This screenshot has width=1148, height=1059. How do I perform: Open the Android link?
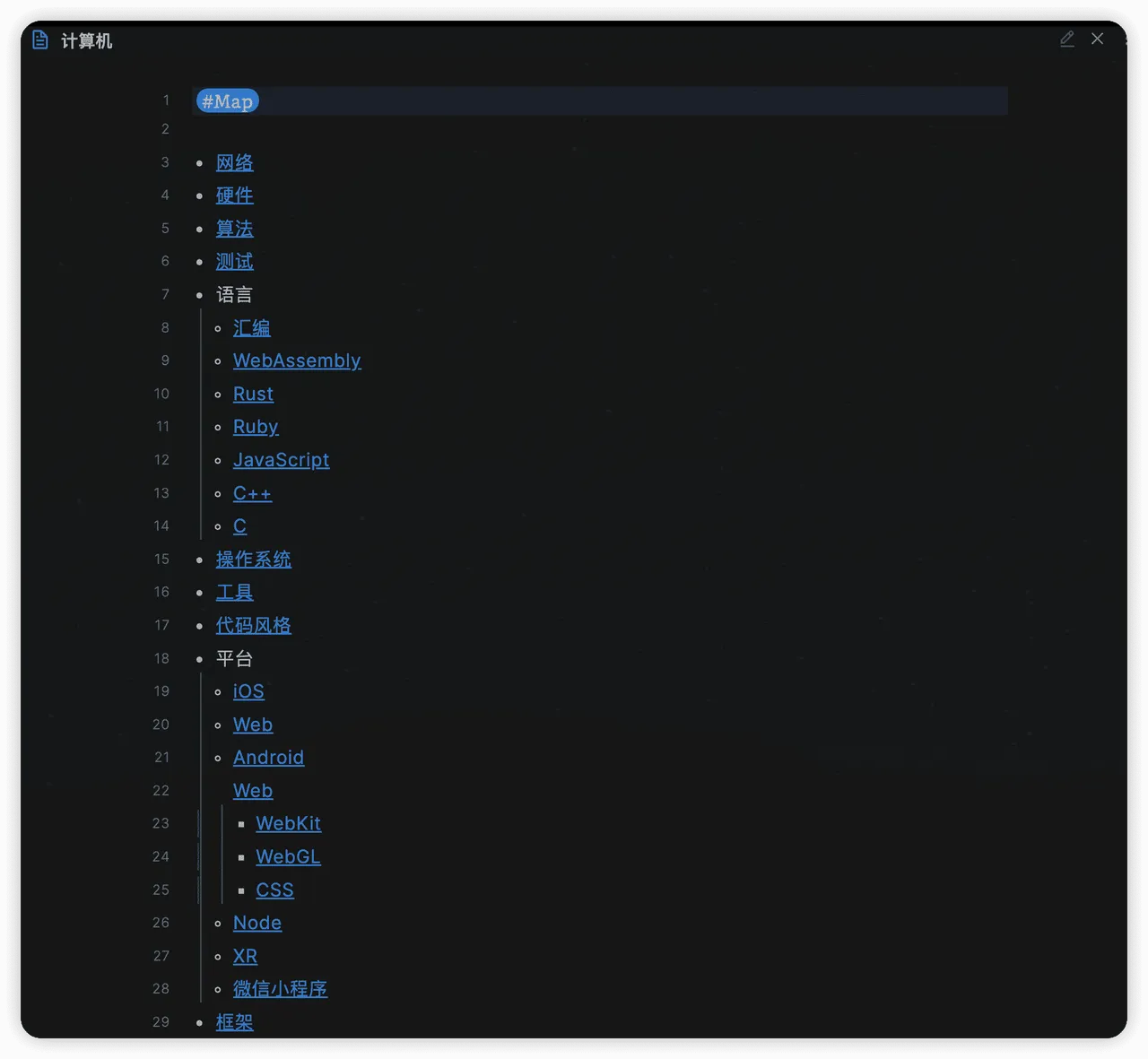click(x=268, y=758)
